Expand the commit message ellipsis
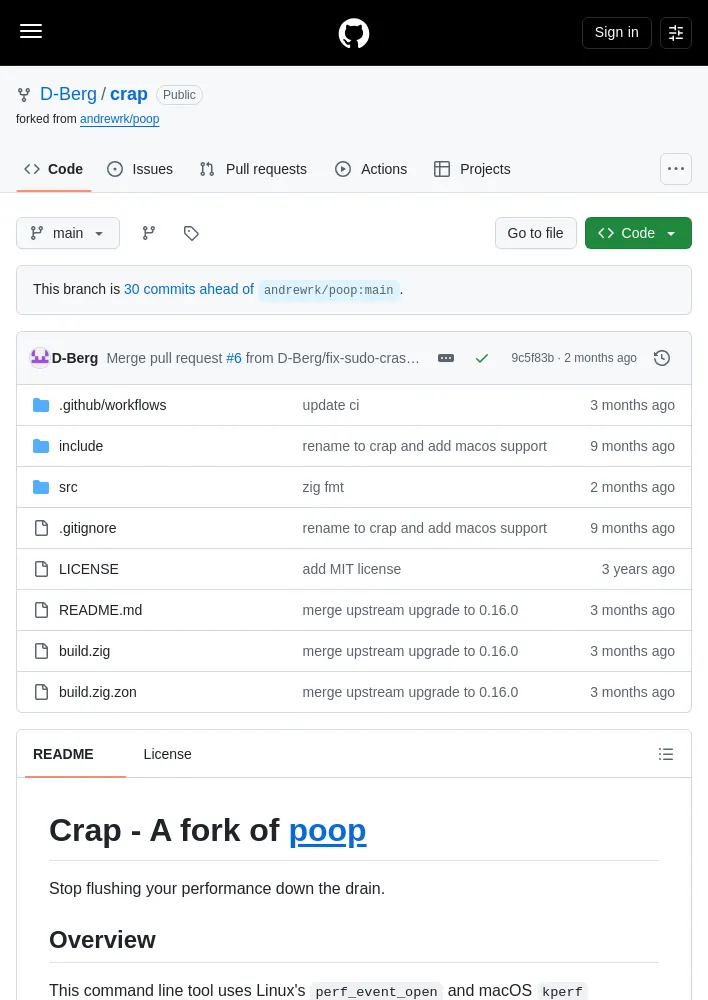The width and height of the screenshot is (708, 1000). point(446,358)
